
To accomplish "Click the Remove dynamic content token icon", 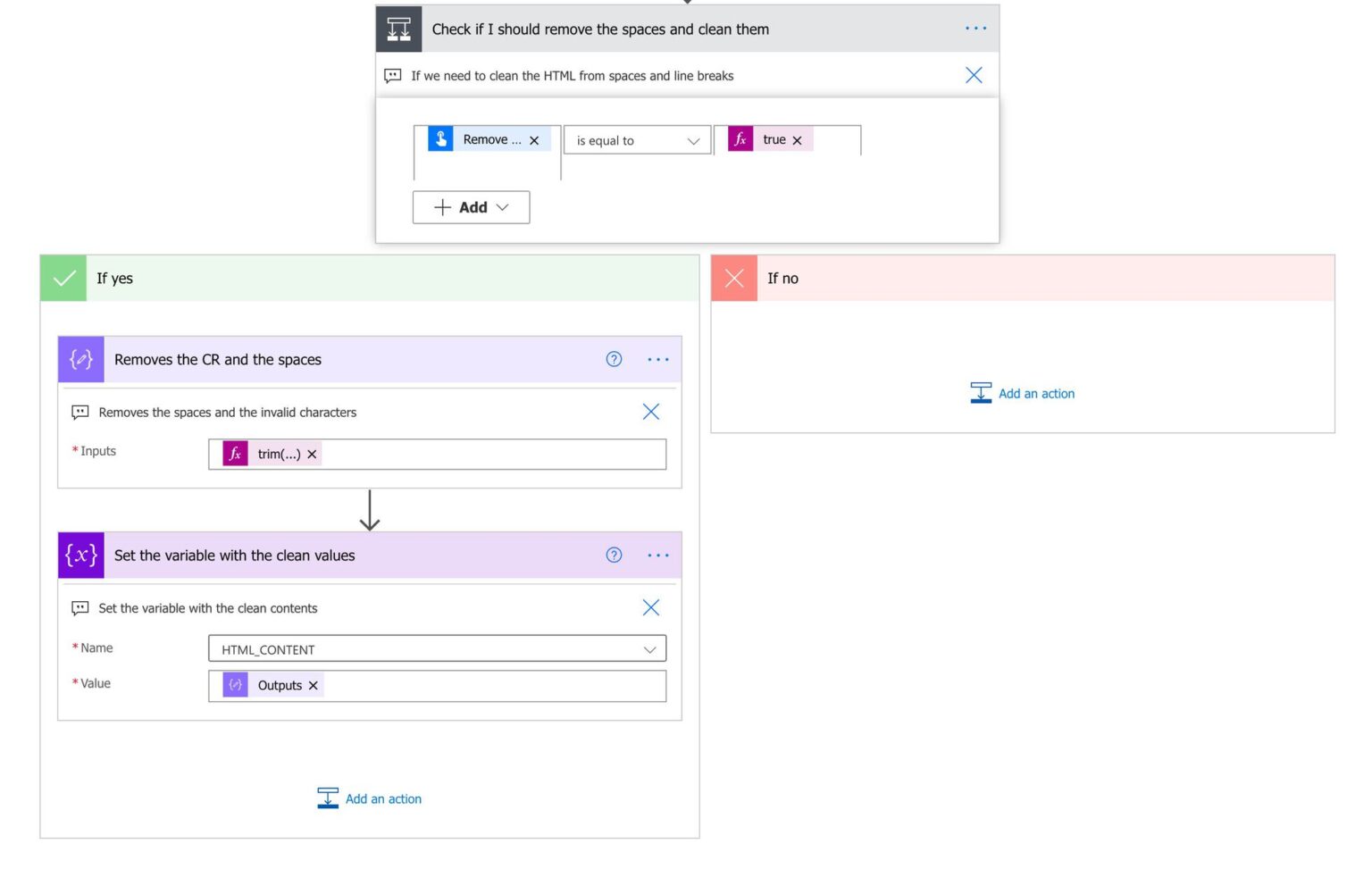I will click(440, 139).
